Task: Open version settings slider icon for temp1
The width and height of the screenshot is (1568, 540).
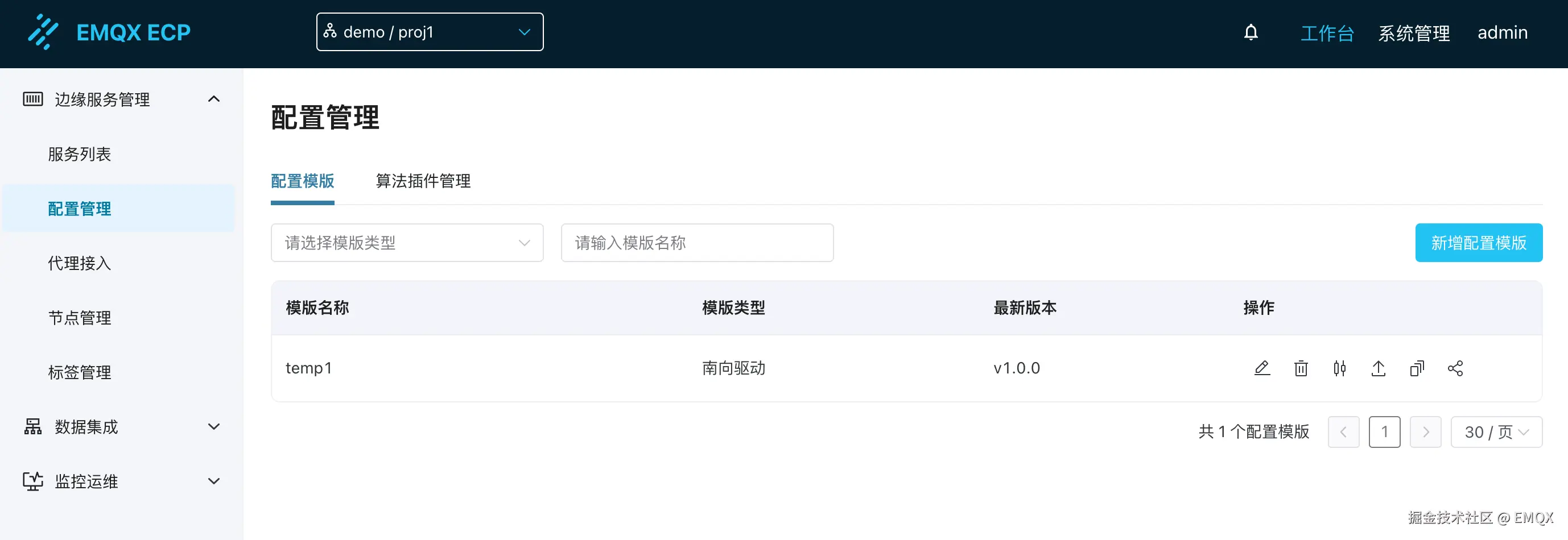Action: [x=1340, y=368]
